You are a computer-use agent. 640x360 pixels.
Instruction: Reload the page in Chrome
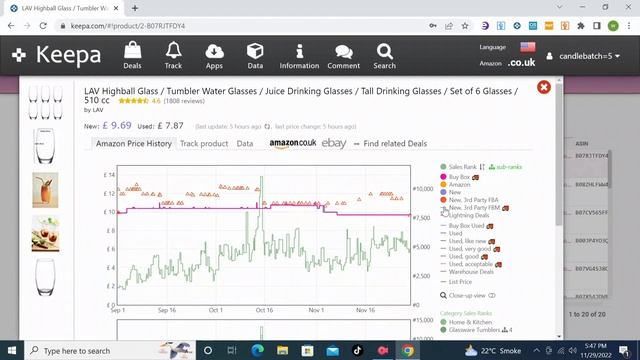tap(43, 26)
